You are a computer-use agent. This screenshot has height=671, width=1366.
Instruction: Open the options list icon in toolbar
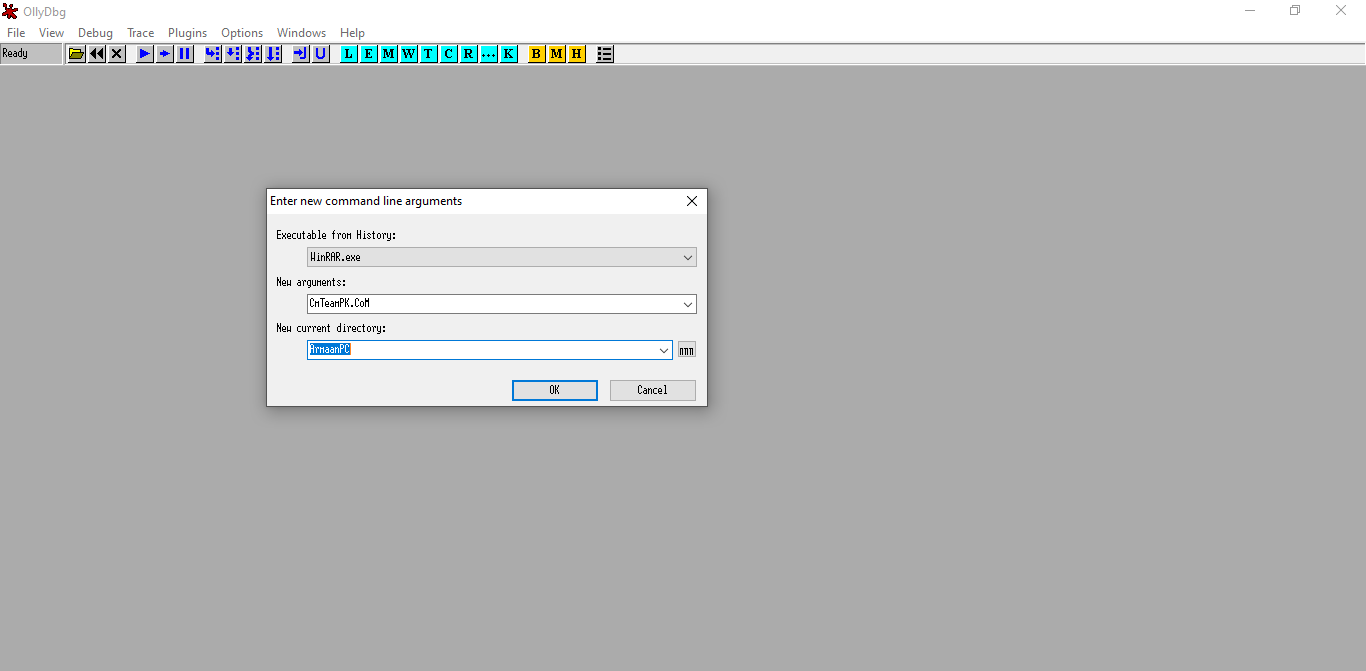[x=605, y=54]
